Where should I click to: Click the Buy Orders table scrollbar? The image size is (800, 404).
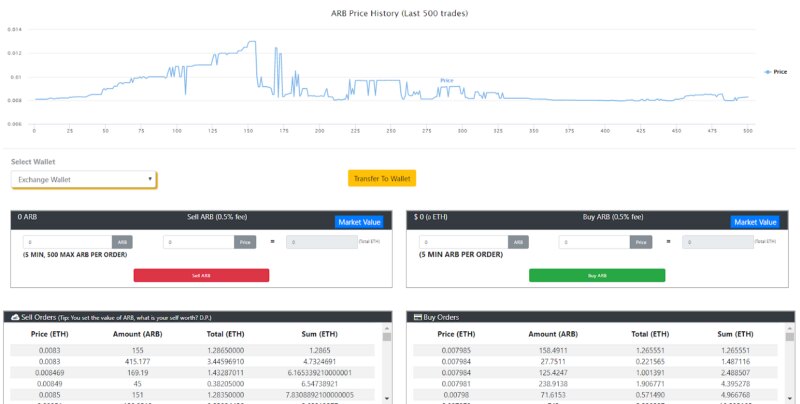pos(787,370)
